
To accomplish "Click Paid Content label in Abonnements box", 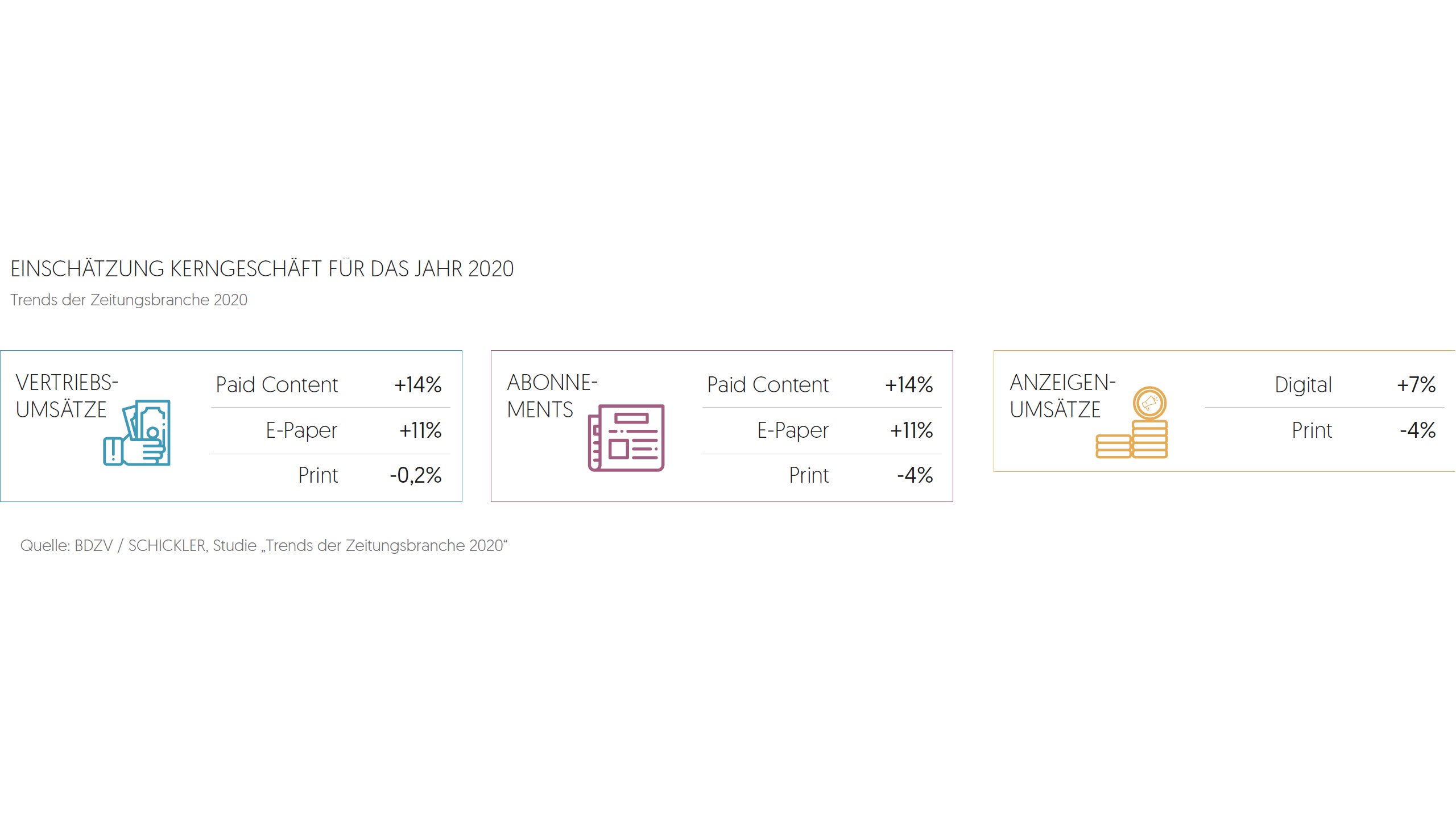I will (x=768, y=385).
